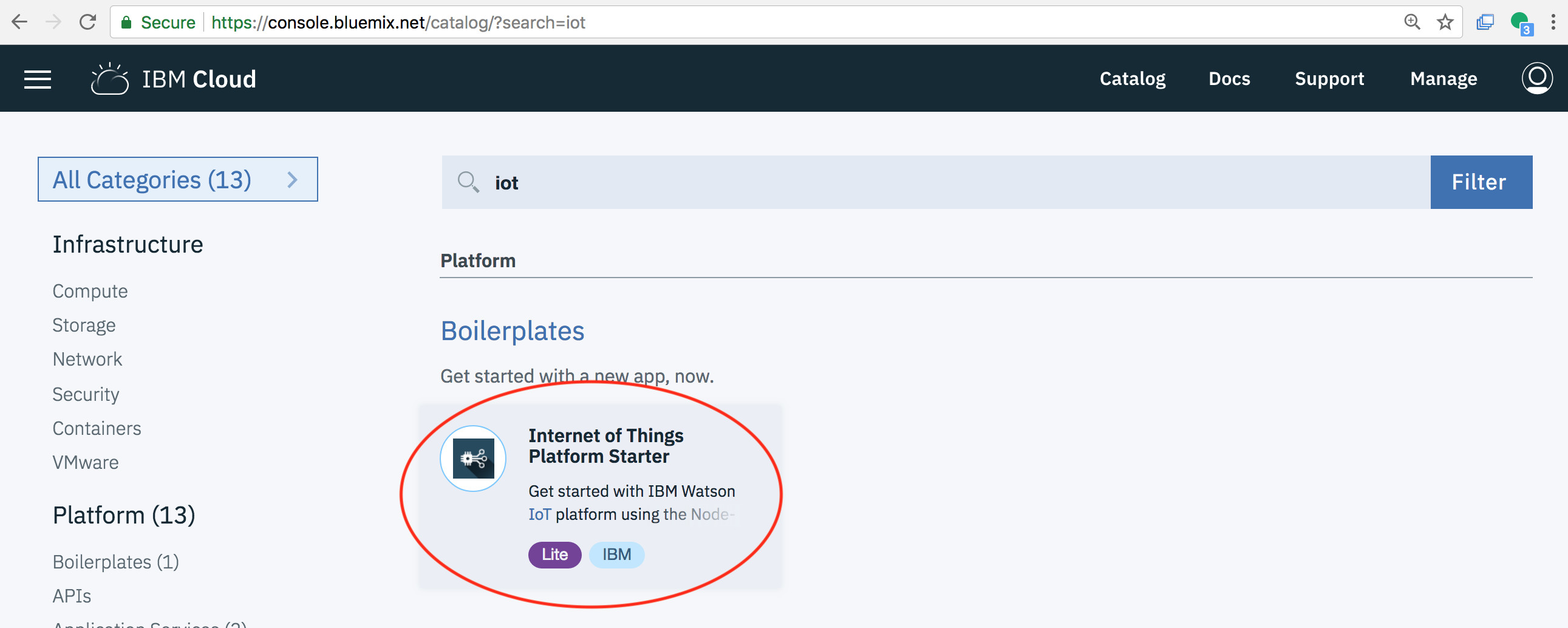Open the hamburger navigation menu
Screen dimensions: 1568x628
37,79
